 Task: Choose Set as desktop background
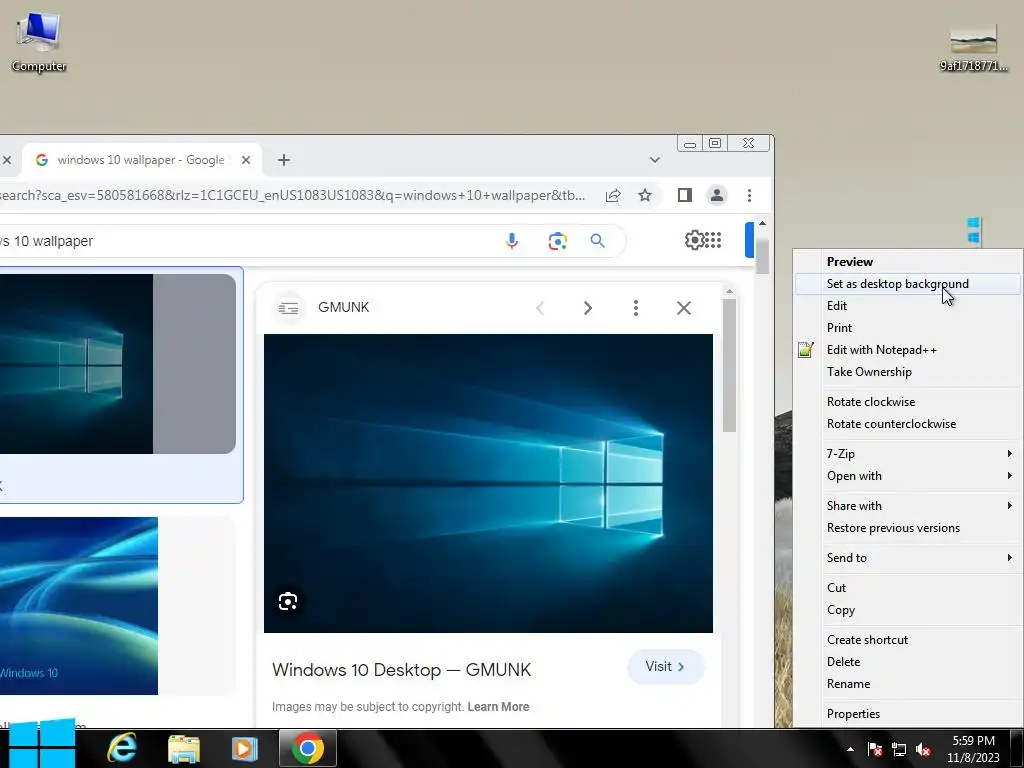[908, 284]
